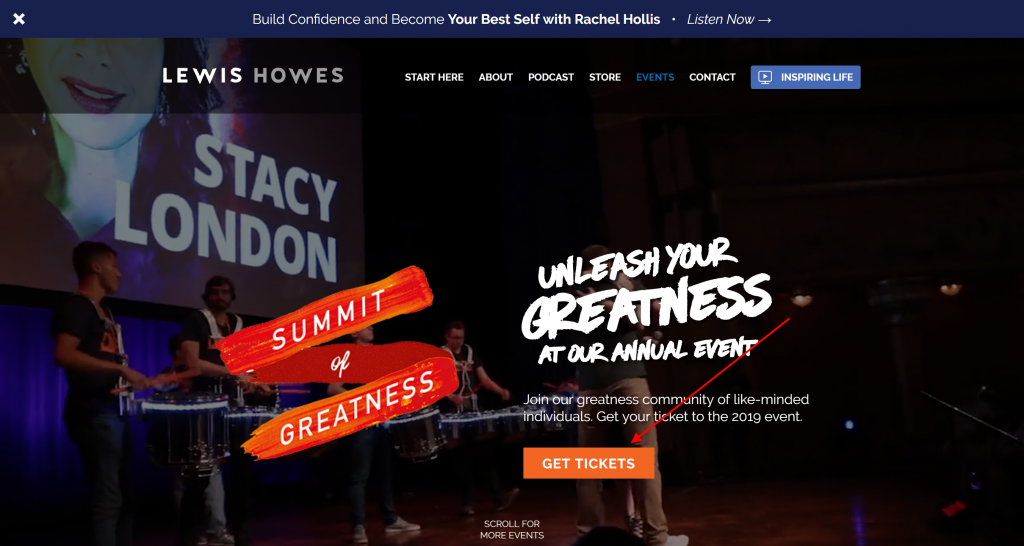Click the Join our greatness community paragraph

tap(666, 408)
